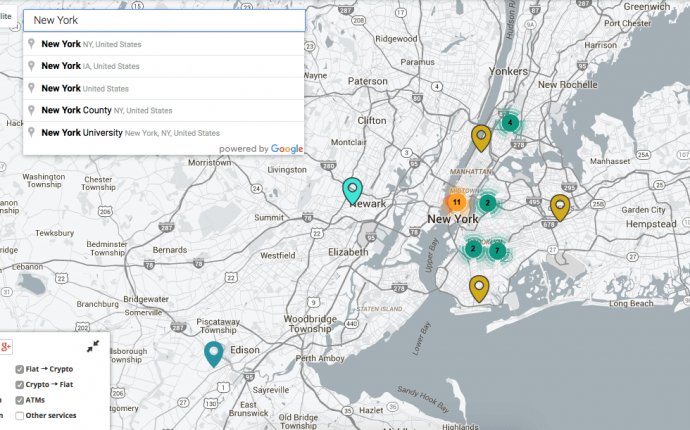
Task: Click the yellow pin west of Garden City
Action: tap(560, 208)
